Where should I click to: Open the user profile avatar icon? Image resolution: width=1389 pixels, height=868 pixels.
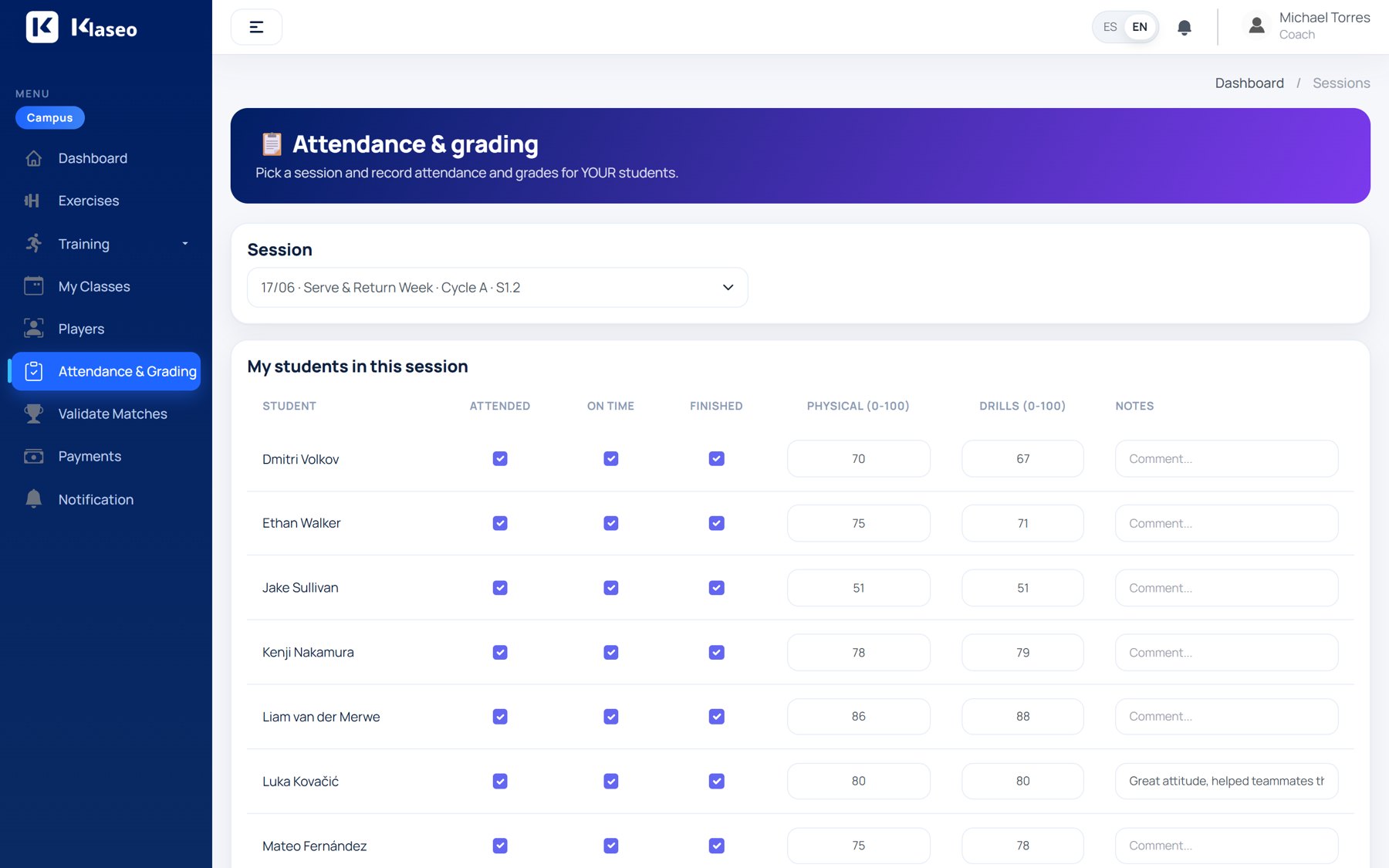click(1256, 25)
